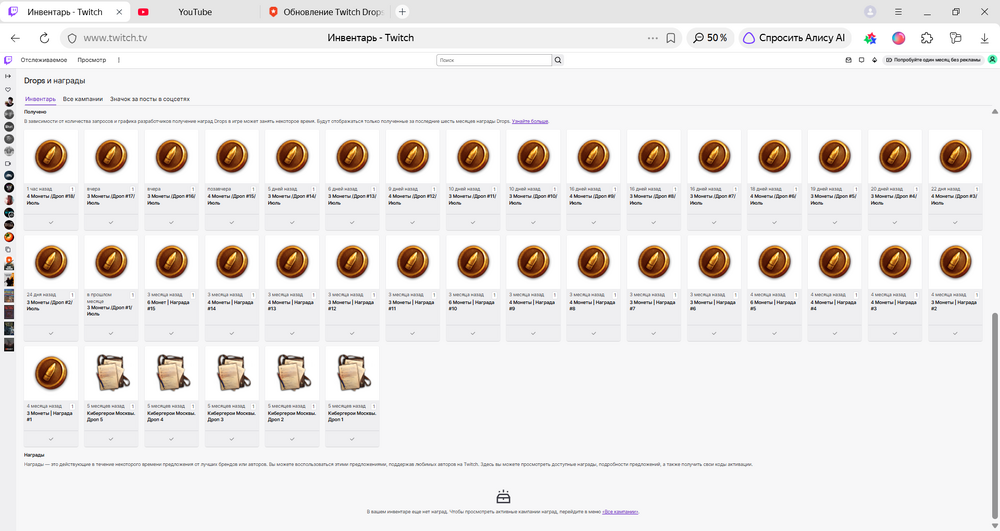
Task: Click checkmark under Дроп #18 card
Action: coord(51,222)
